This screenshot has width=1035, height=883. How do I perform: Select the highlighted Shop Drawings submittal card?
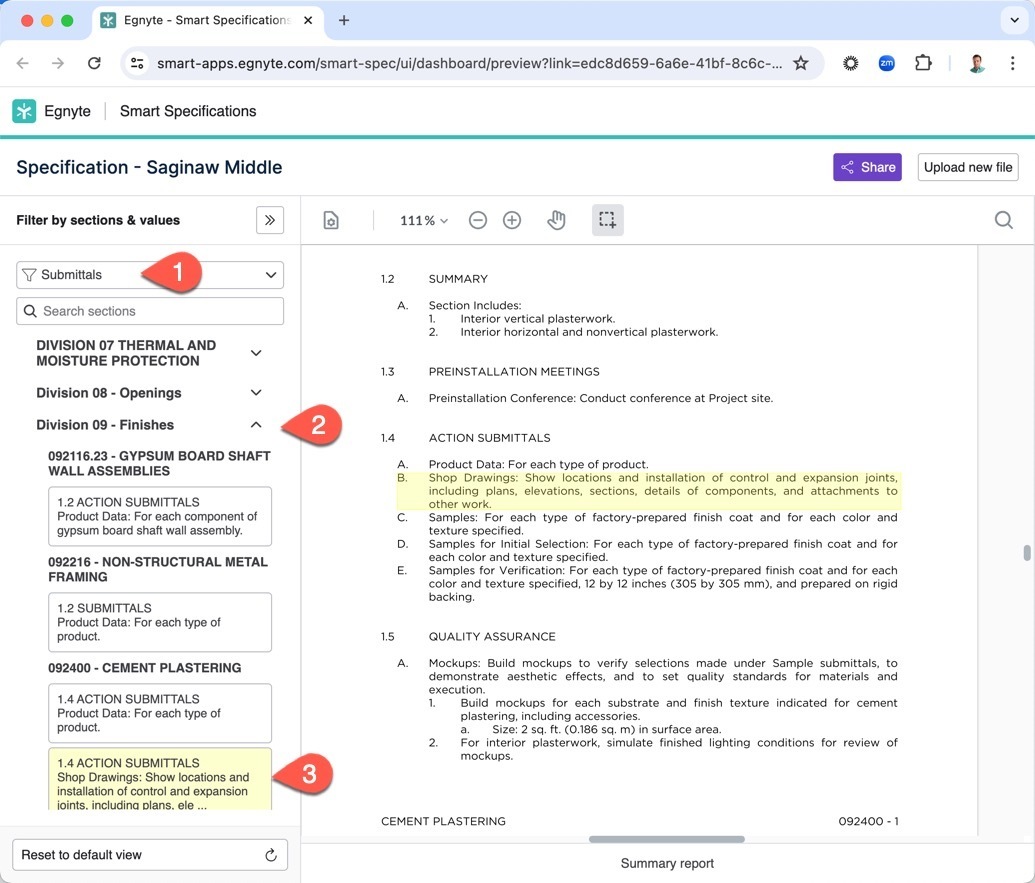[160, 780]
